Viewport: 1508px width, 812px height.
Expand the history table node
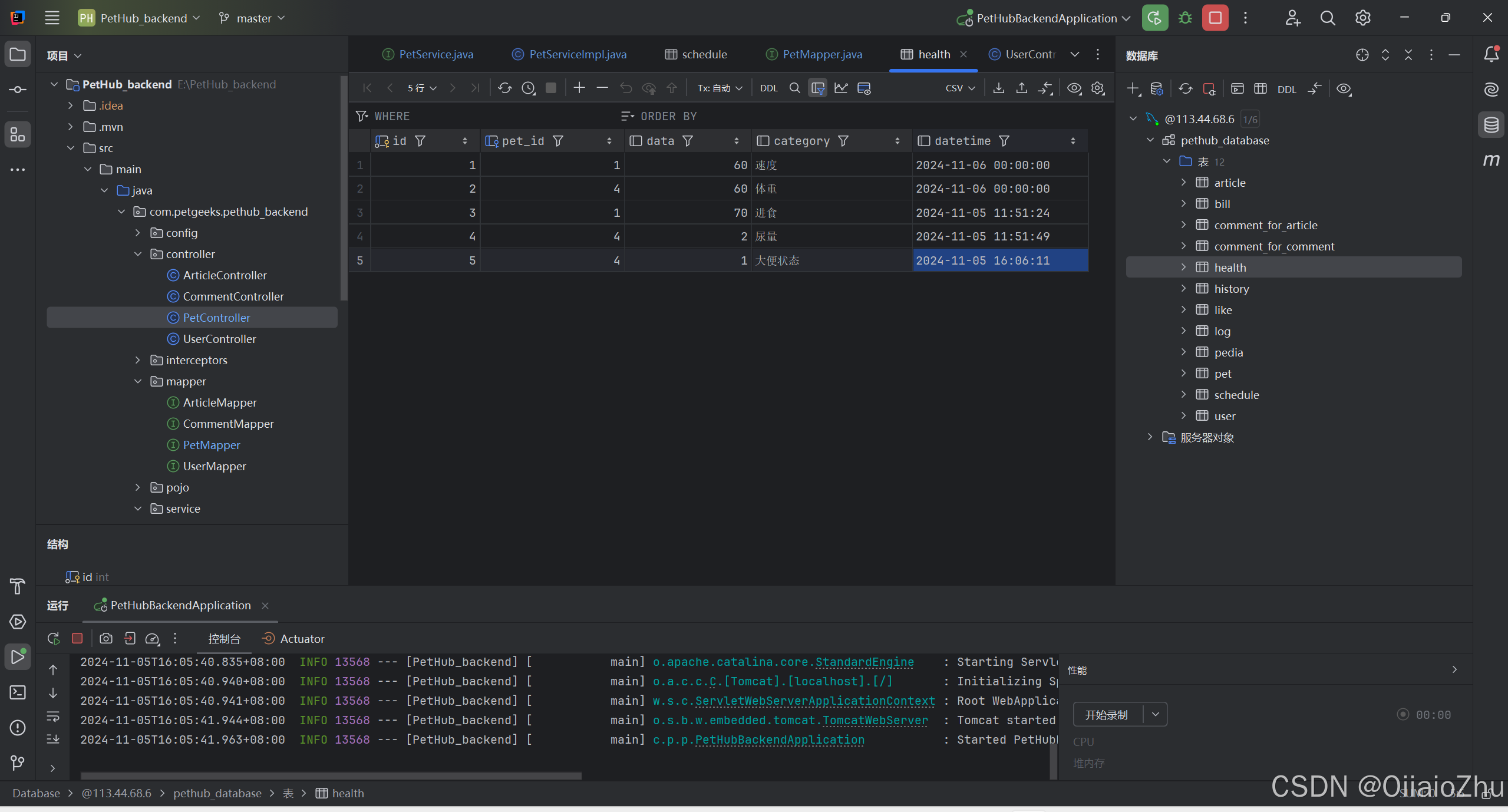point(1183,289)
